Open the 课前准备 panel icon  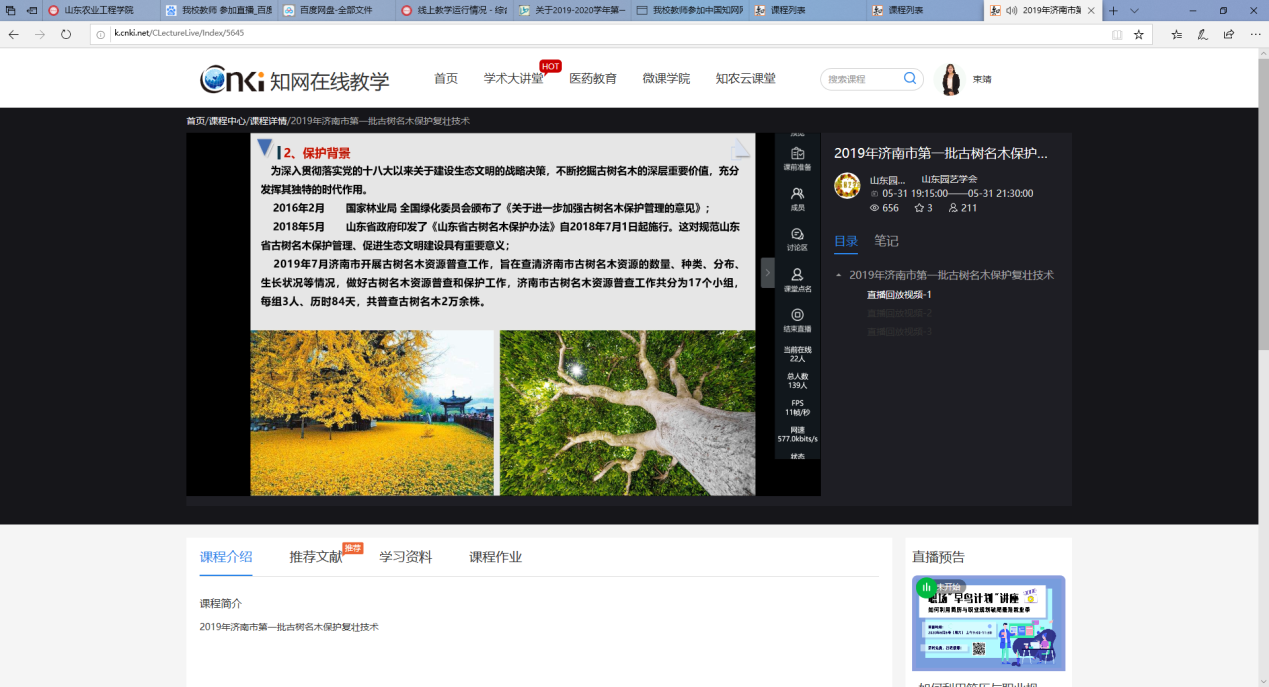(x=797, y=154)
